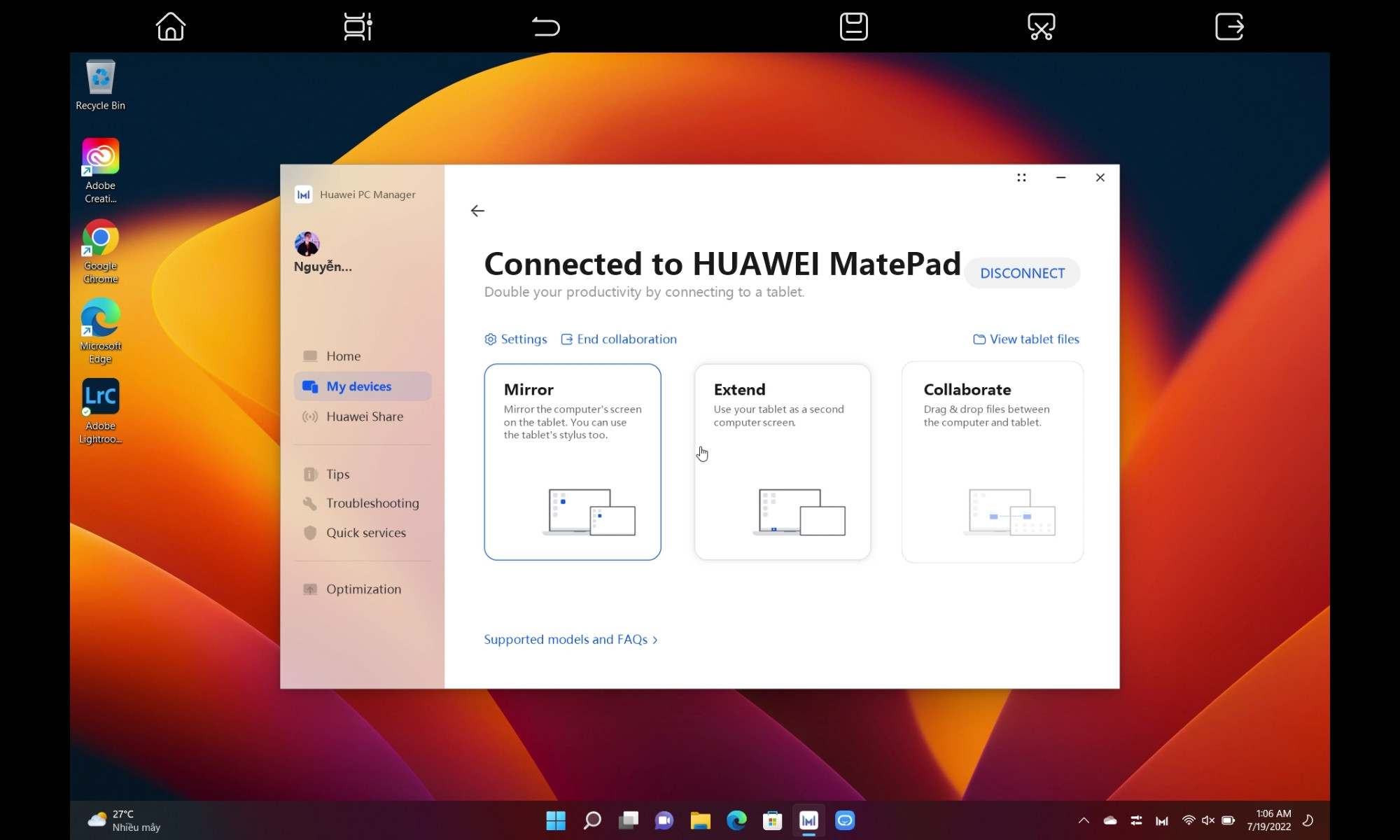Click the user profile avatar
This screenshot has height=840, width=1400.
307,244
